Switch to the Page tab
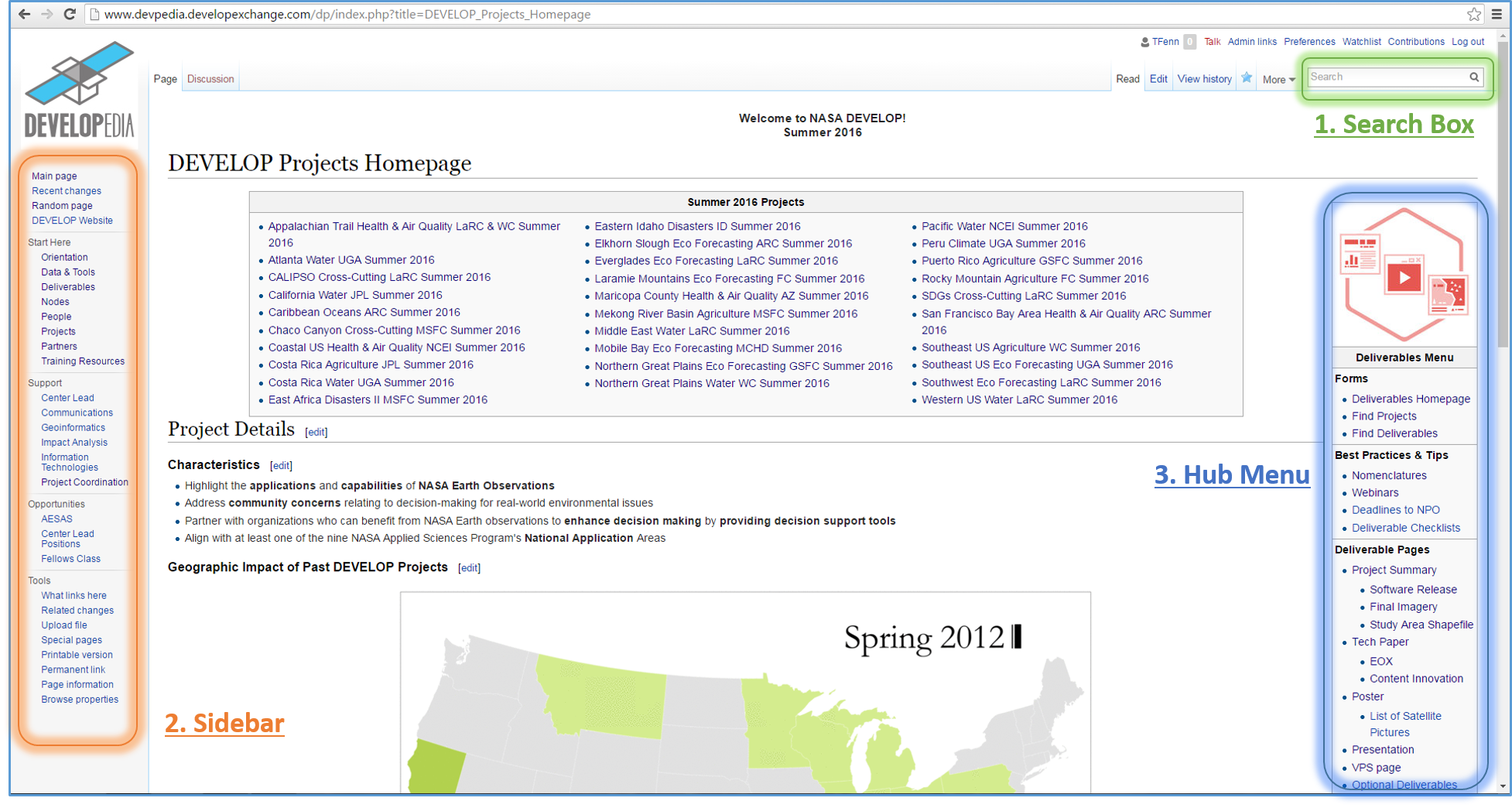The width and height of the screenshot is (1512, 808). pyautogui.click(x=166, y=79)
